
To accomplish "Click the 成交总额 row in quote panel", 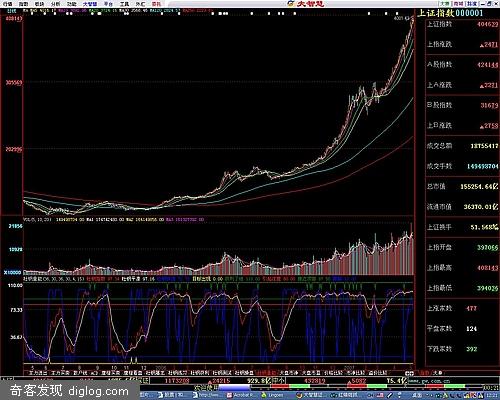I will (462, 146).
